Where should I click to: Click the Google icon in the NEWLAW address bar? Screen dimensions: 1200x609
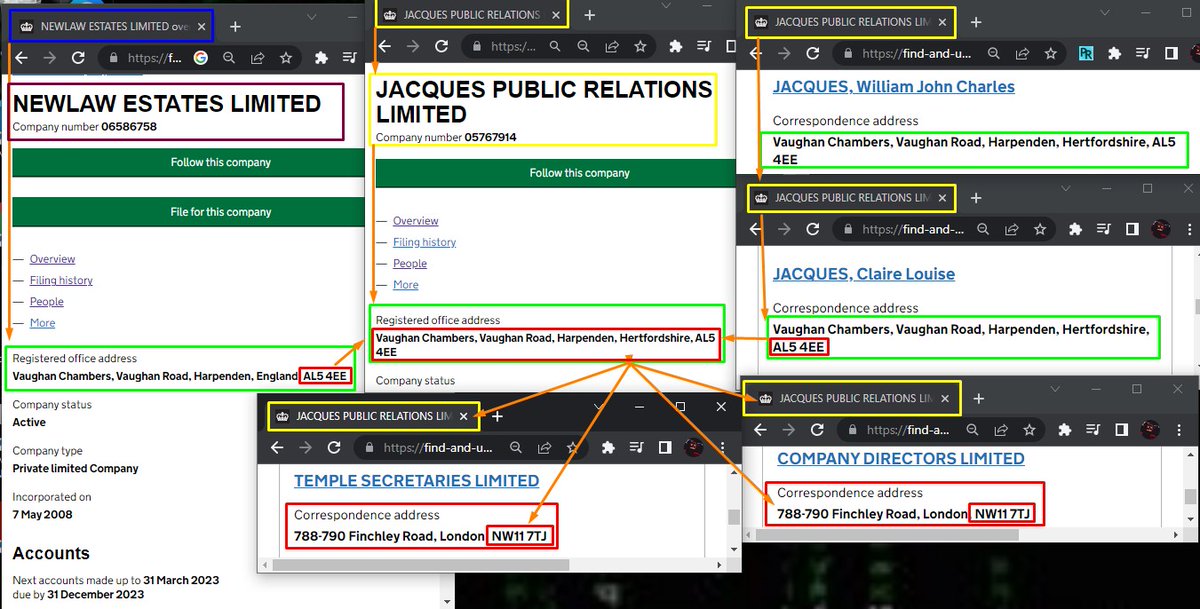tap(199, 58)
